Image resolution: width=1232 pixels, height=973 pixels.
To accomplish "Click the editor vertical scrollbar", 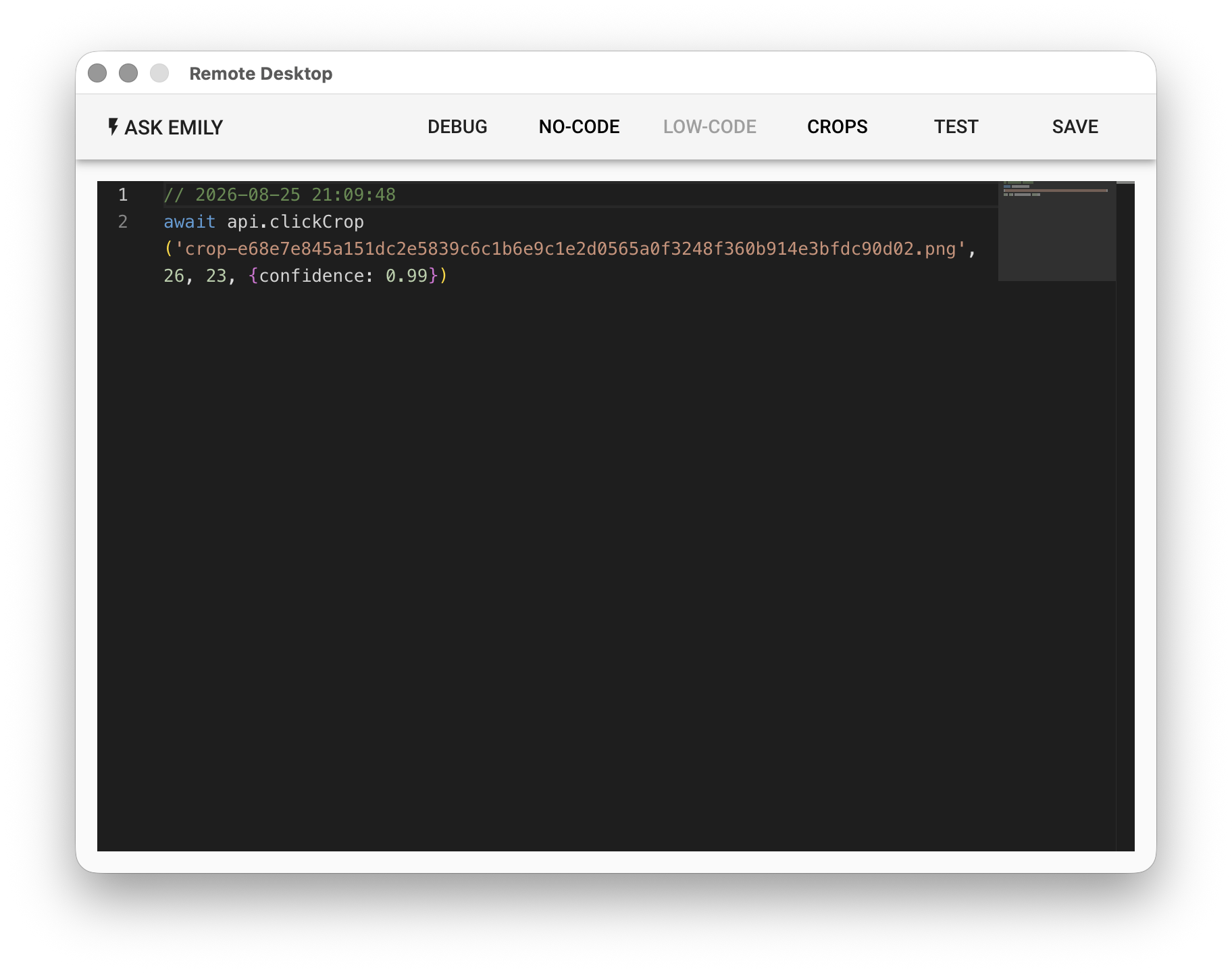I will [x=1125, y=516].
